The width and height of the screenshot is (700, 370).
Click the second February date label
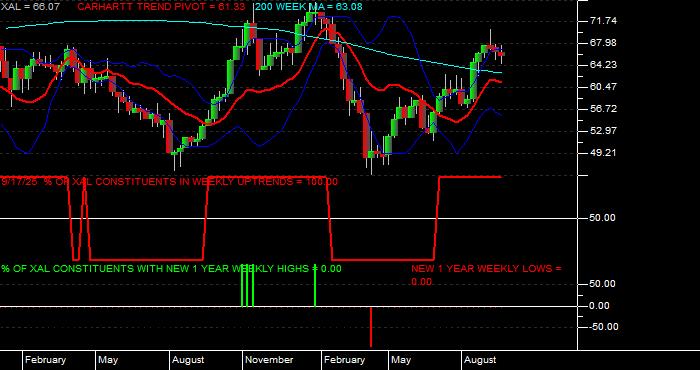(x=344, y=360)
